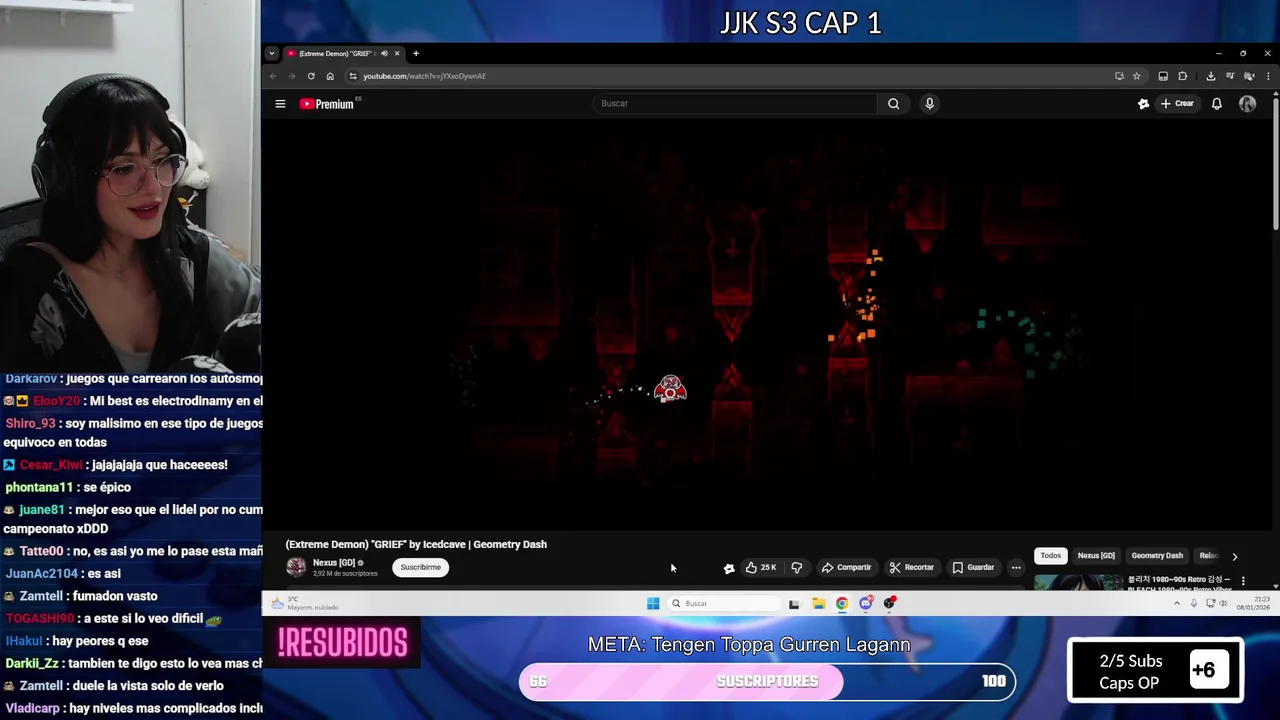Go back in Chrome navigation
Screen dimensions: 1280x720
(273, 76)
